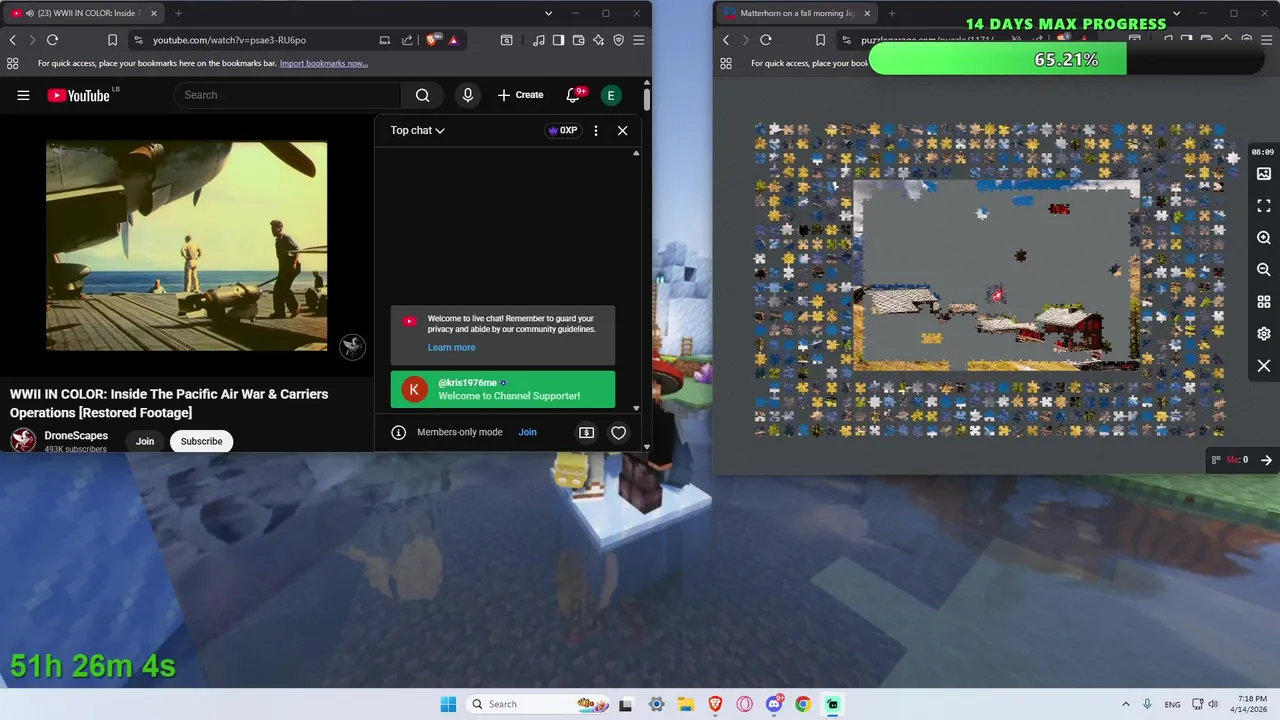This screenshot has width=1280, height=720.
Task: Show the browser sidebar panel icon
Action: point(559,40)
